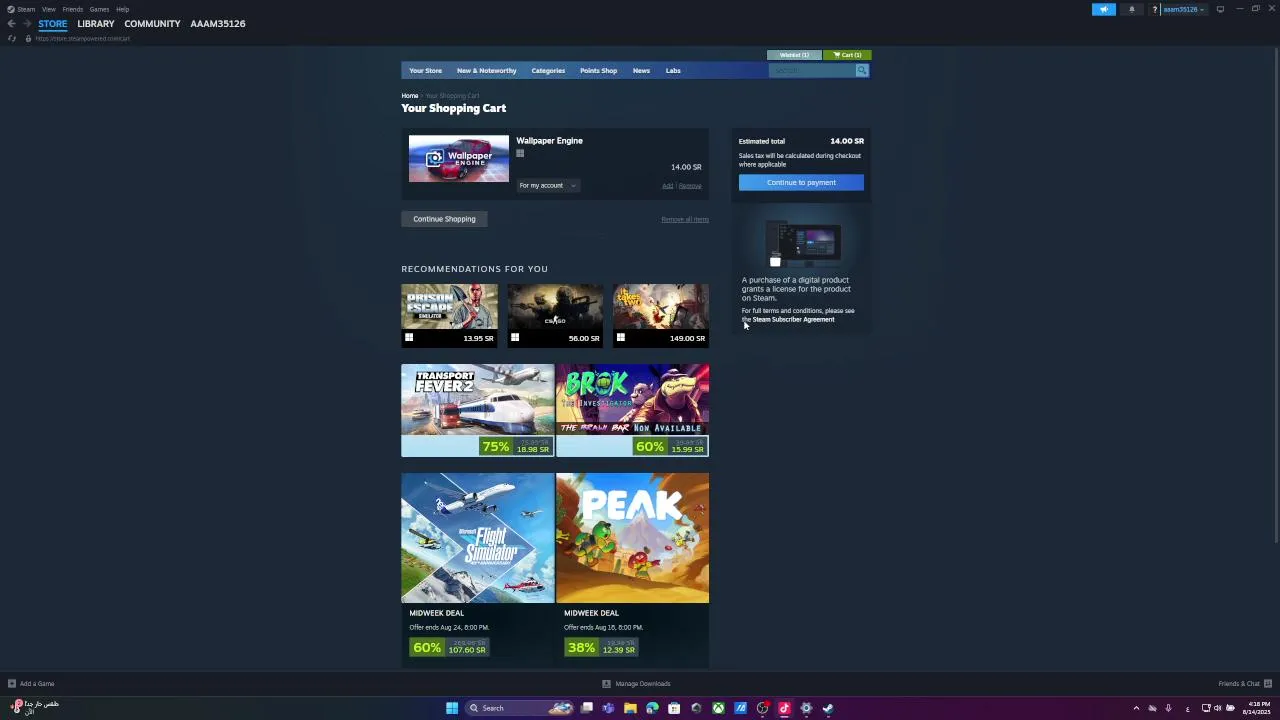Open the Transport Fever 2 deal
Viewport: 1280px width, 720px height.
point(477,410)
